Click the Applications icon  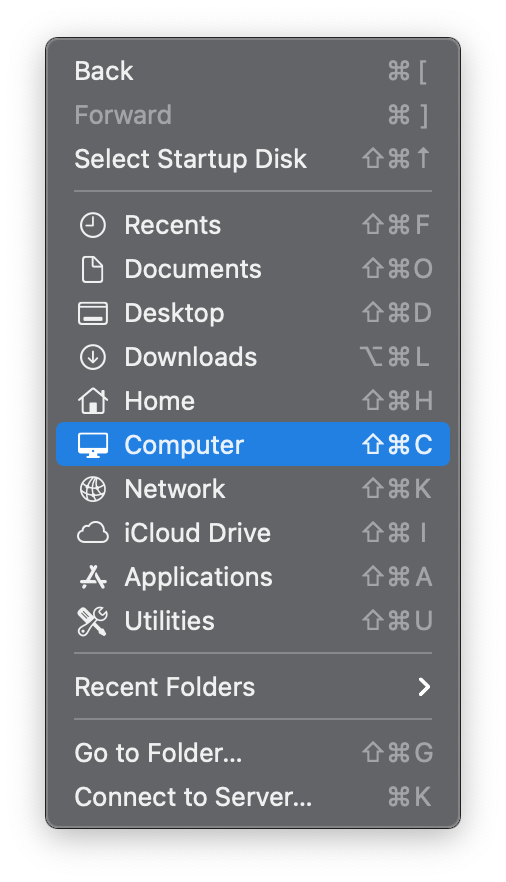click(92, 577)
